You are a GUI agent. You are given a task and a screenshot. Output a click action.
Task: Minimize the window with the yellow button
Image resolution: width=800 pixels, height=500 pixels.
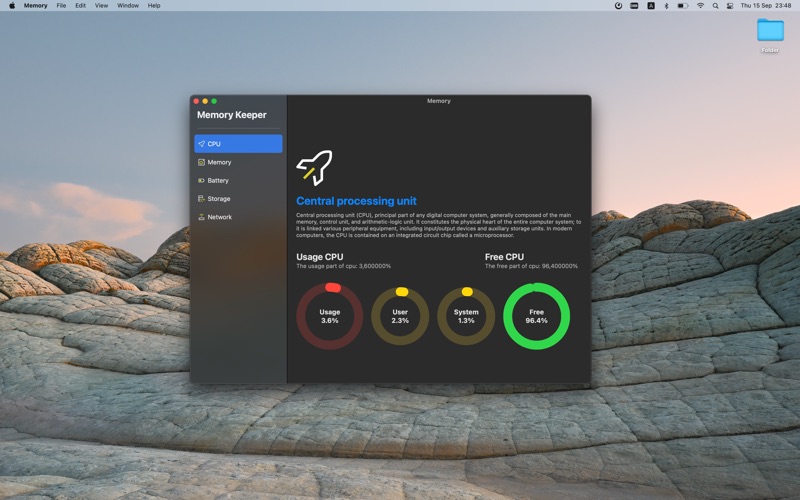click(x=205, y=101)
